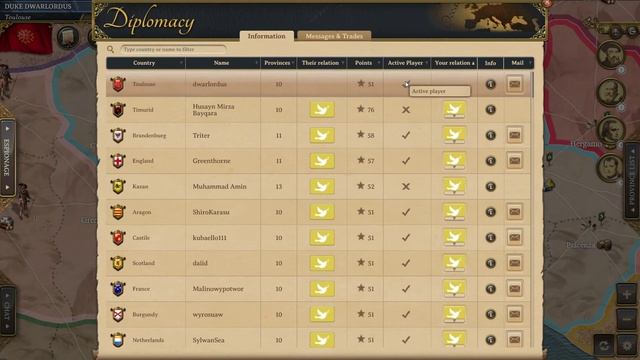This screenshot has width=640, height=360.
Task: Zoom out the map with minus button
Action: tap(627, 319)
